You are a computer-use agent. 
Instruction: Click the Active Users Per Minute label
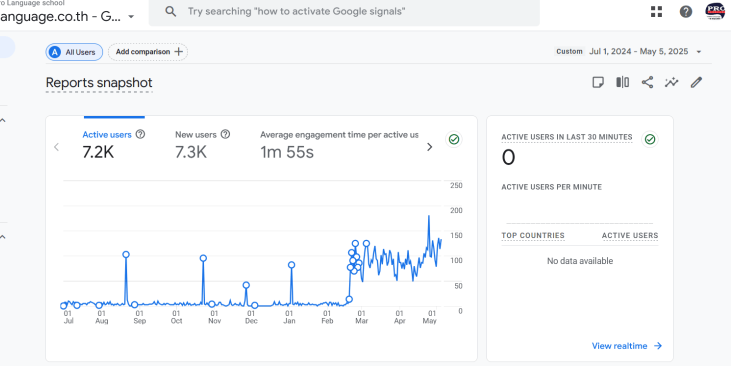coord(552,187)
